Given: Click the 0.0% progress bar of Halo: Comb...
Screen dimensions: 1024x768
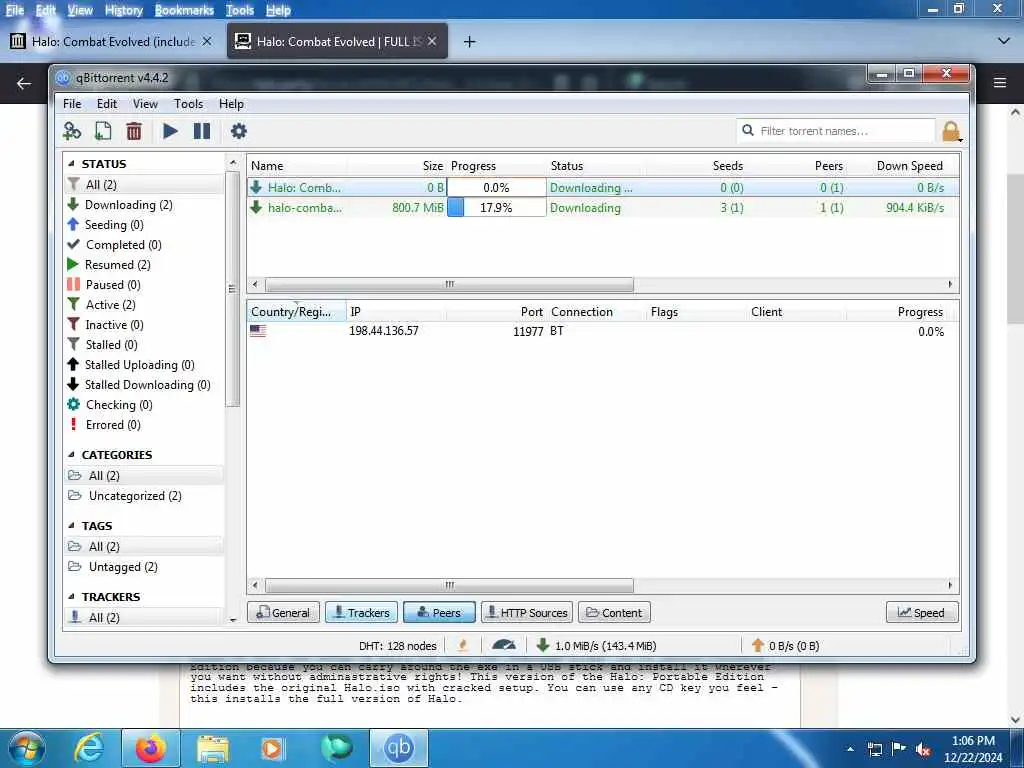Looking at the screenshot, I should coord(496,187).
